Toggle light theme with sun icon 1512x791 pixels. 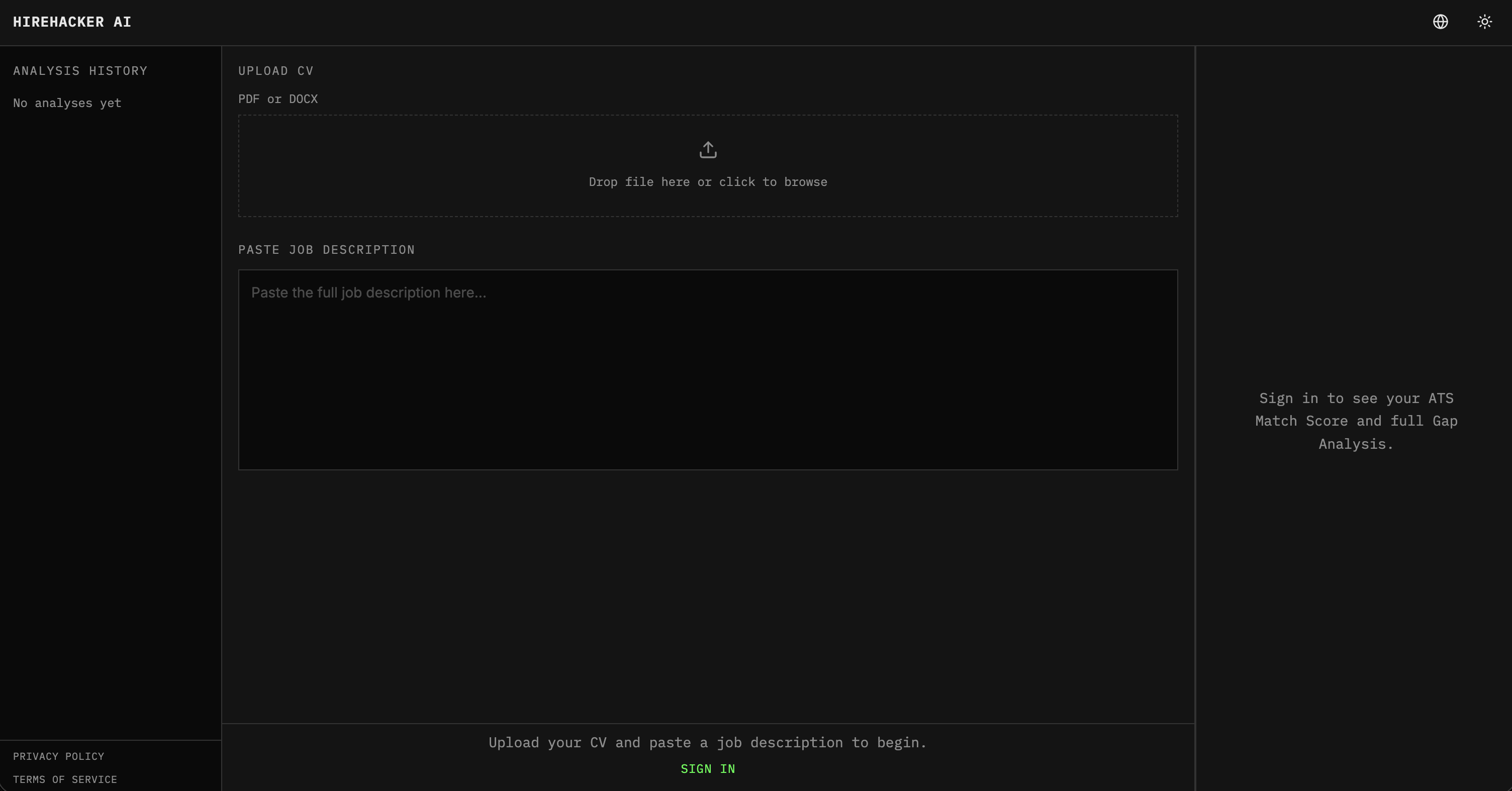(x=1484, y=22)
